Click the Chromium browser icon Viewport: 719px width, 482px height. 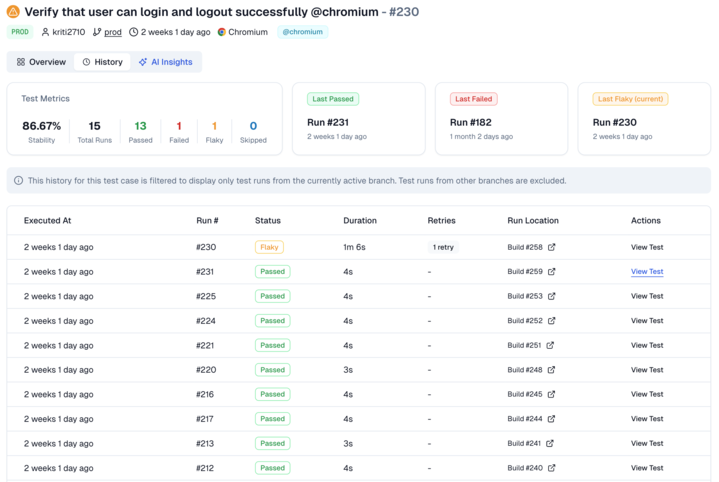point(222,32)
